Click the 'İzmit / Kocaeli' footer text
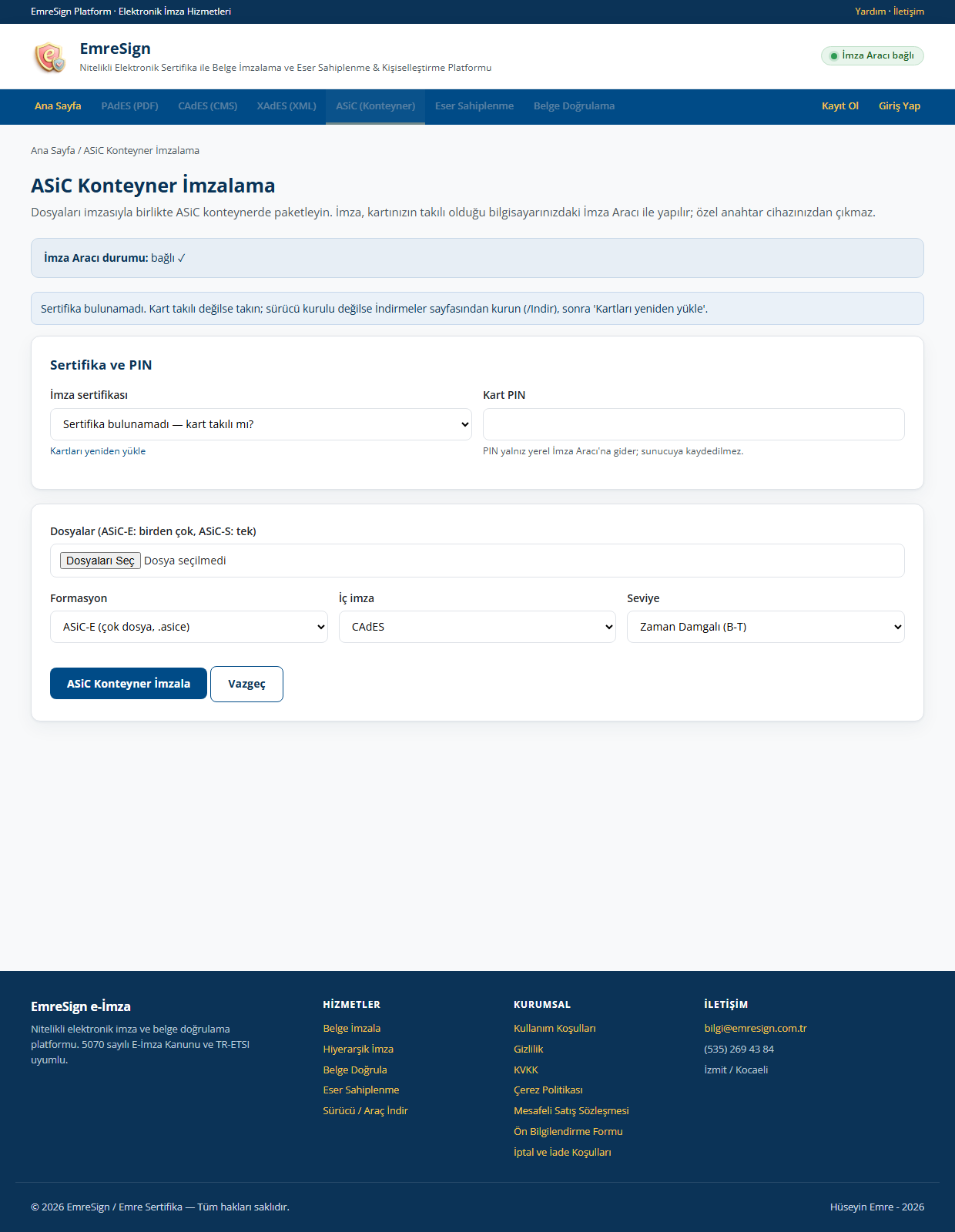The height and width of the screenshot is (1232, 955). pyautogui.click(x=736, y=1070)
